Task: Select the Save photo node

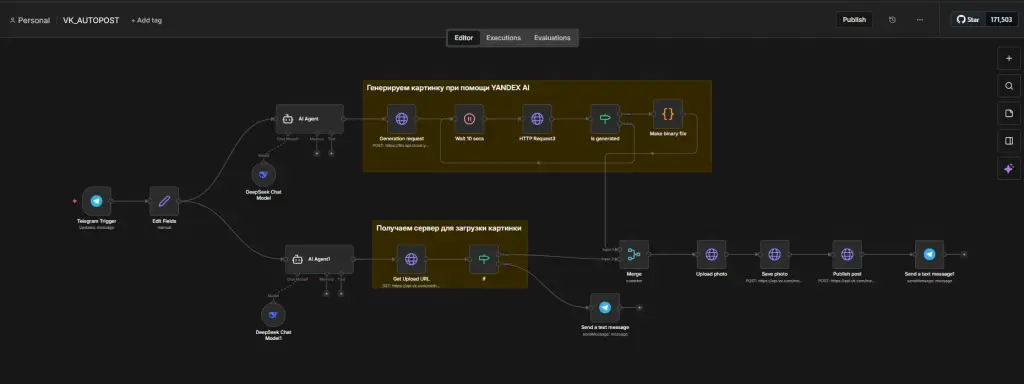Action: point(775,255)
